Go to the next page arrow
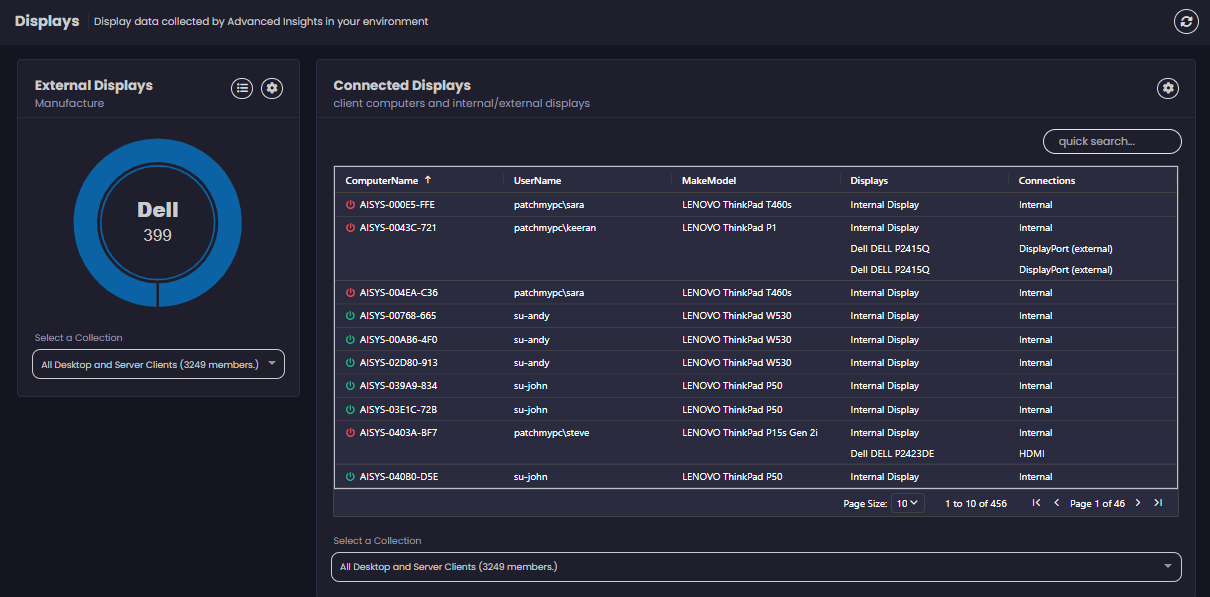The height and width of the screenshot is (597, 1210). [1137, 503]
